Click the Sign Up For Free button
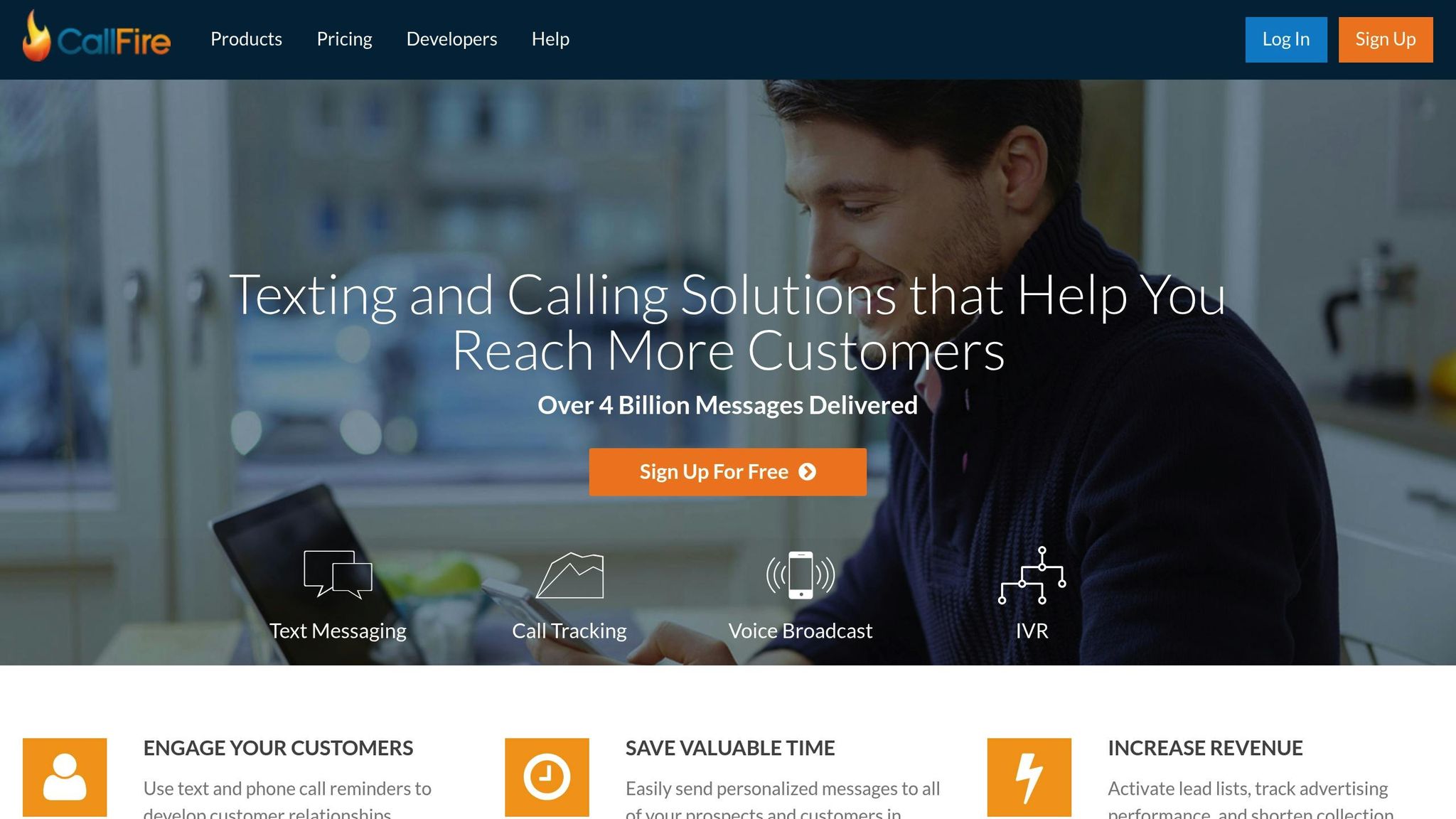Screen dimensions: 1456x819 tap(727, 472)
